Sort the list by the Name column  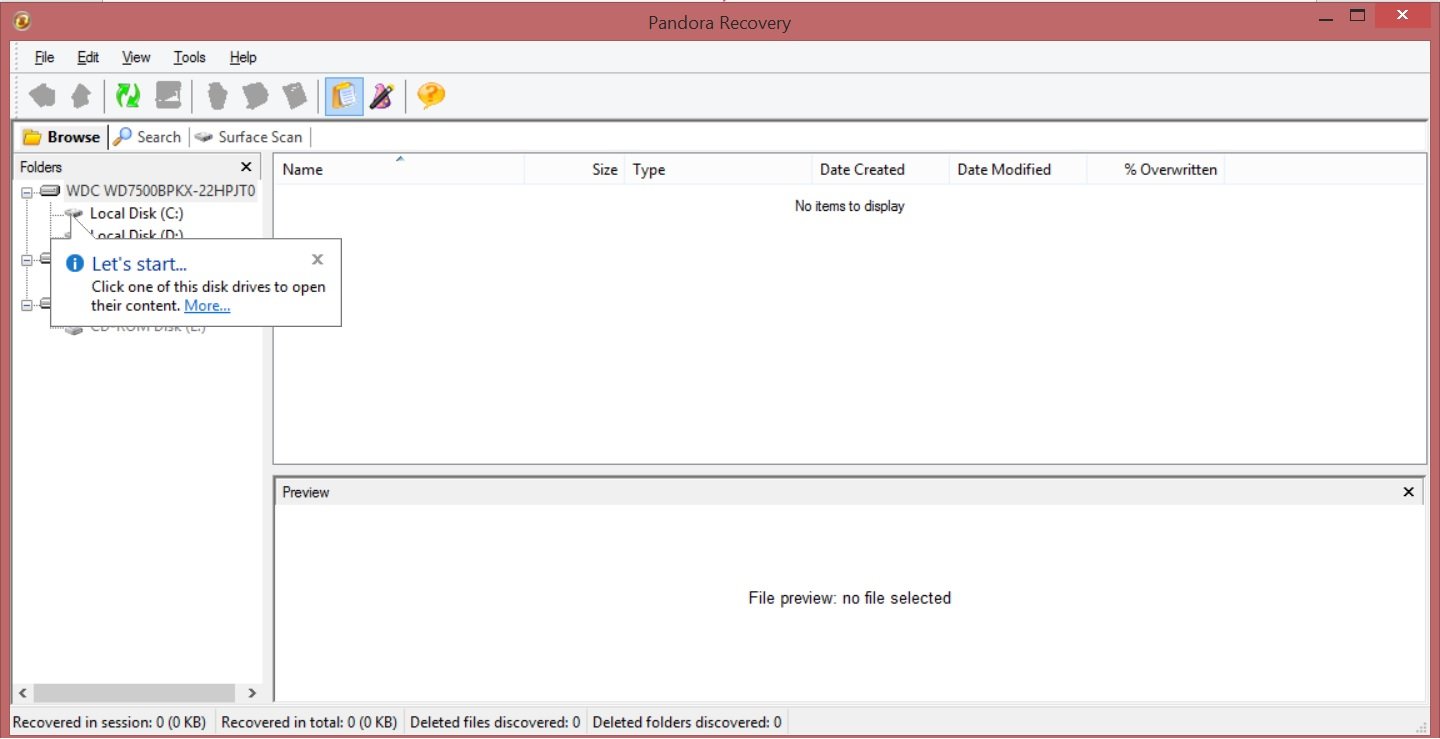click(x=399, y=170)
